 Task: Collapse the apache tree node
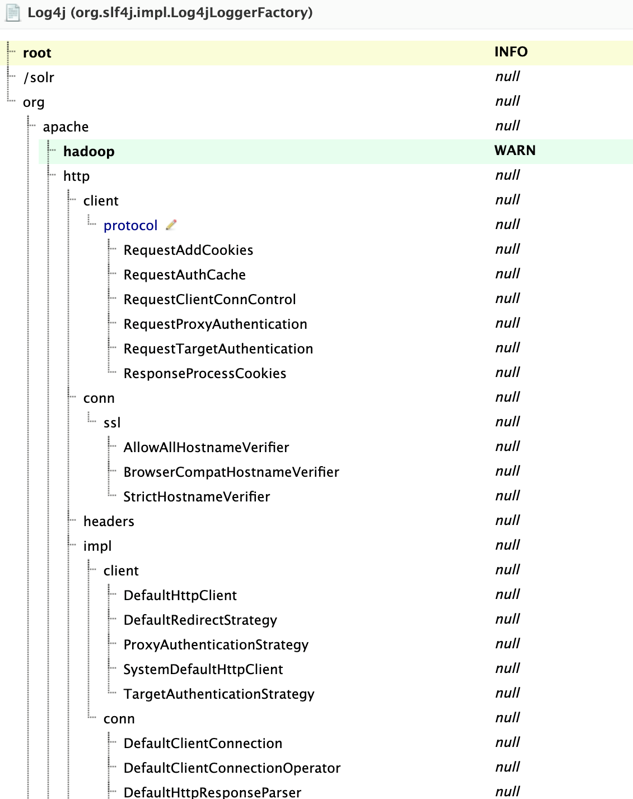click(66, 126)
